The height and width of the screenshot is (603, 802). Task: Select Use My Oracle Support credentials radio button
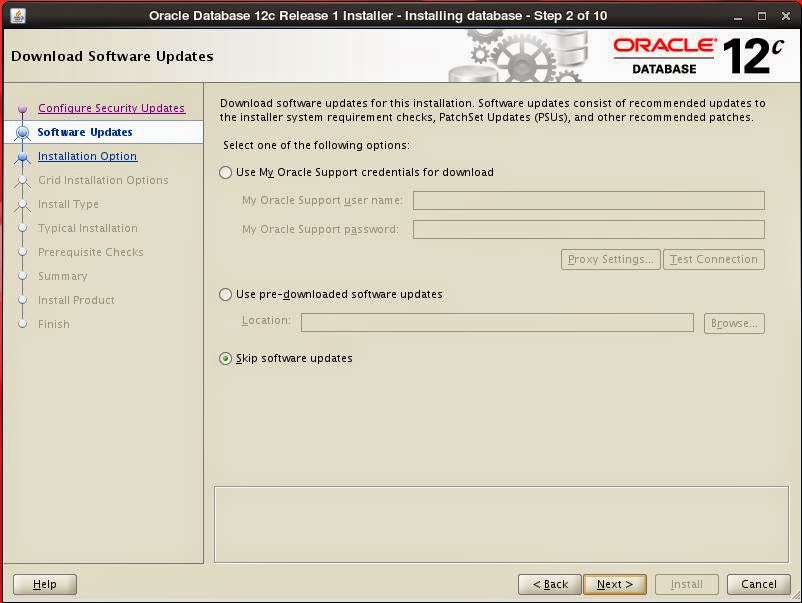226,172
